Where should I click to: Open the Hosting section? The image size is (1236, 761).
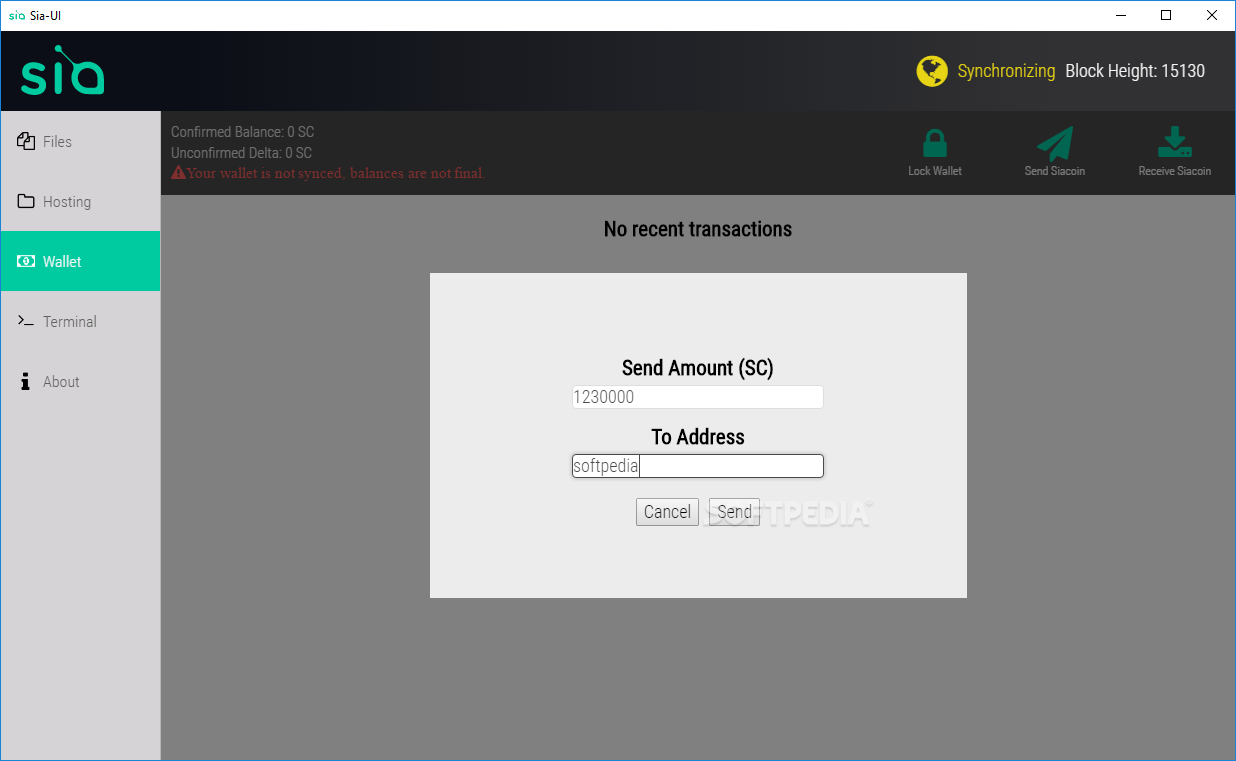pyautogui.click(x=80, y=201)
